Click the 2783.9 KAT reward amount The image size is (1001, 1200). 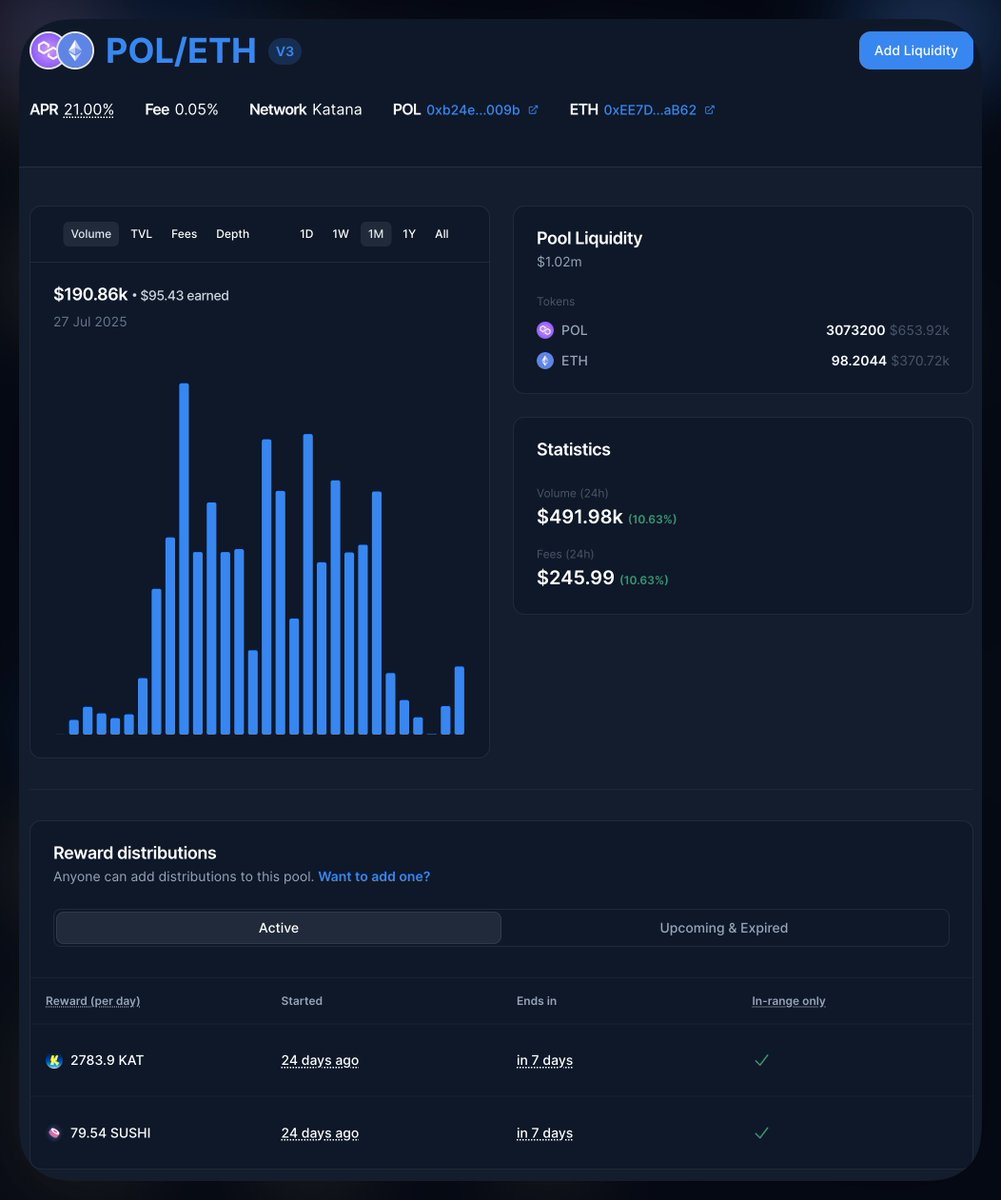[x=107, y=1060]
